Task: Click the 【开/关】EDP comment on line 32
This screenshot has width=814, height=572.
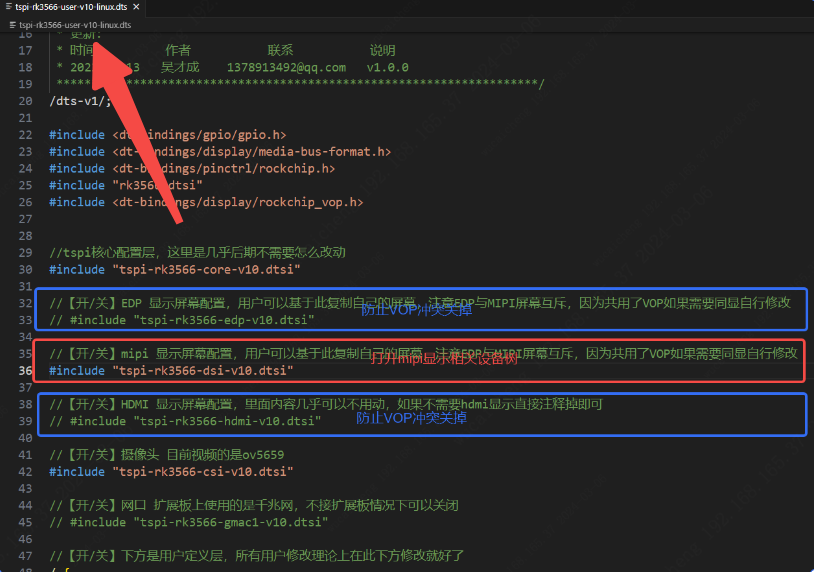Action: [x=420, y=303]
